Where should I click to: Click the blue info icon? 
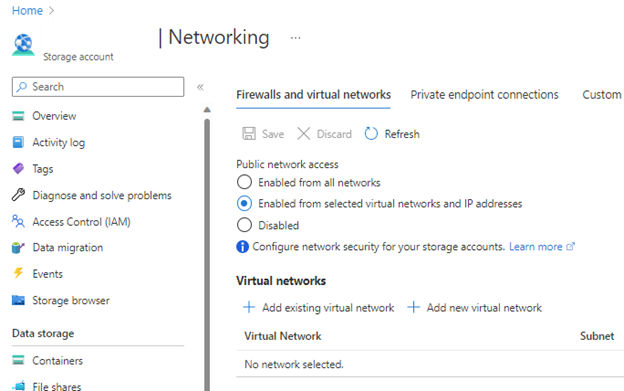[x=242, y=247]
